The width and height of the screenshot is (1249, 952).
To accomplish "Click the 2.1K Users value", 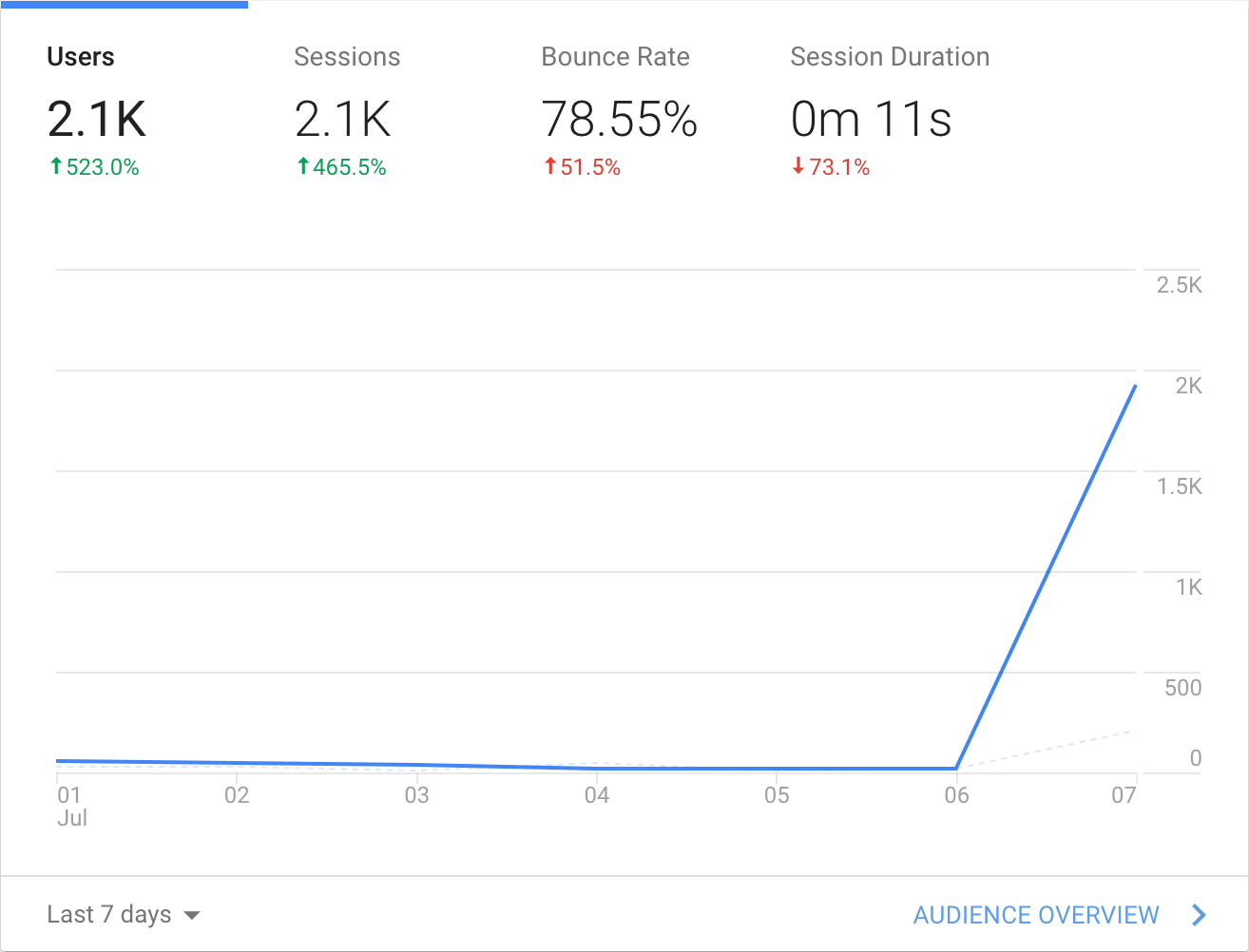I will pos(97,120).
